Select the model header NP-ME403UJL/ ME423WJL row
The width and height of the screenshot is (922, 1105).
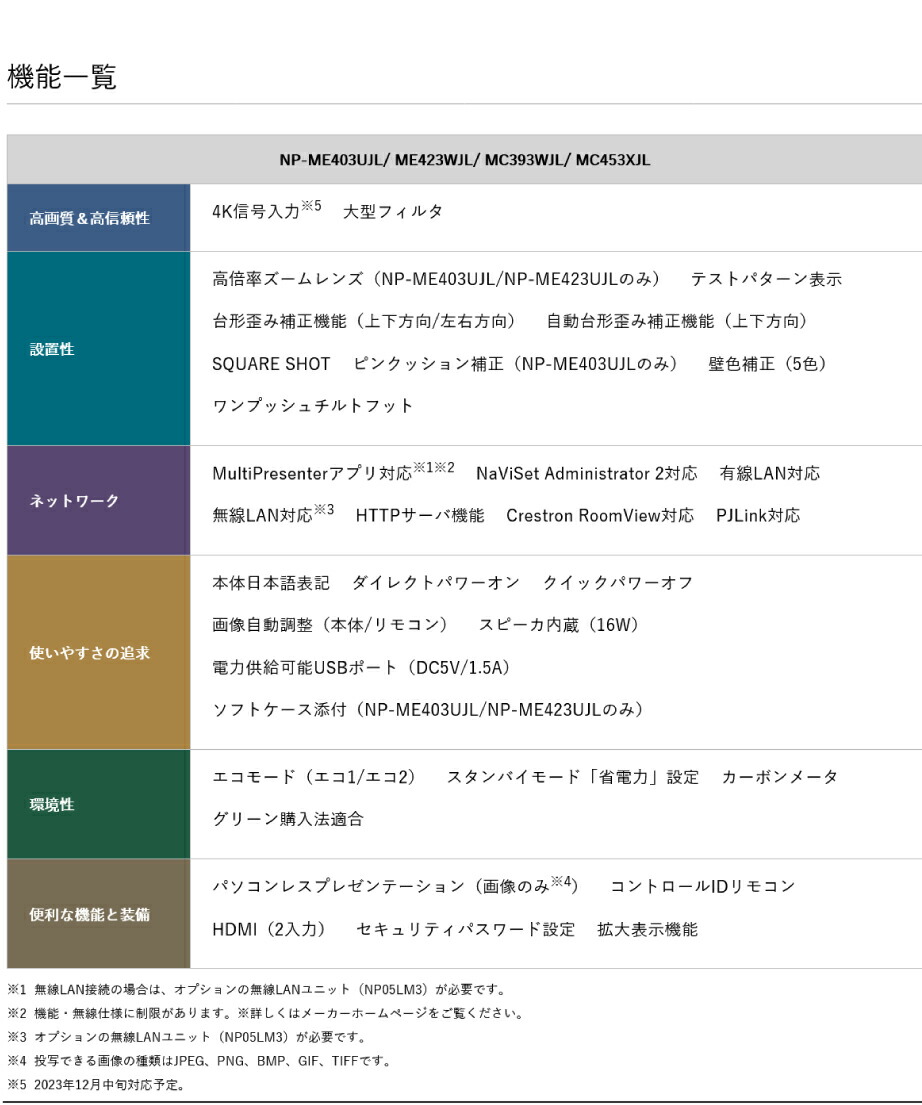pyautogui.click(x=465, y=159)
